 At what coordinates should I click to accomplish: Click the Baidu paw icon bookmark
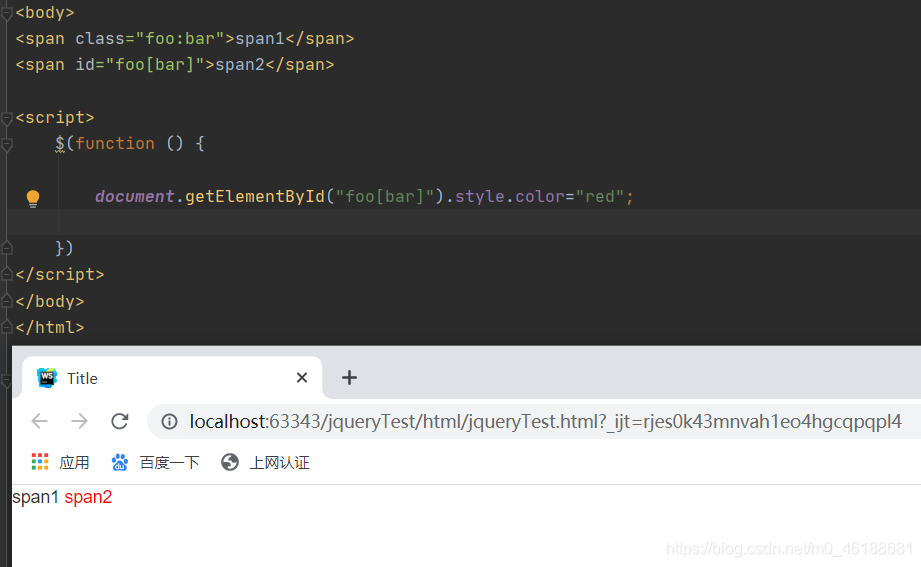[x=120, y=462]
